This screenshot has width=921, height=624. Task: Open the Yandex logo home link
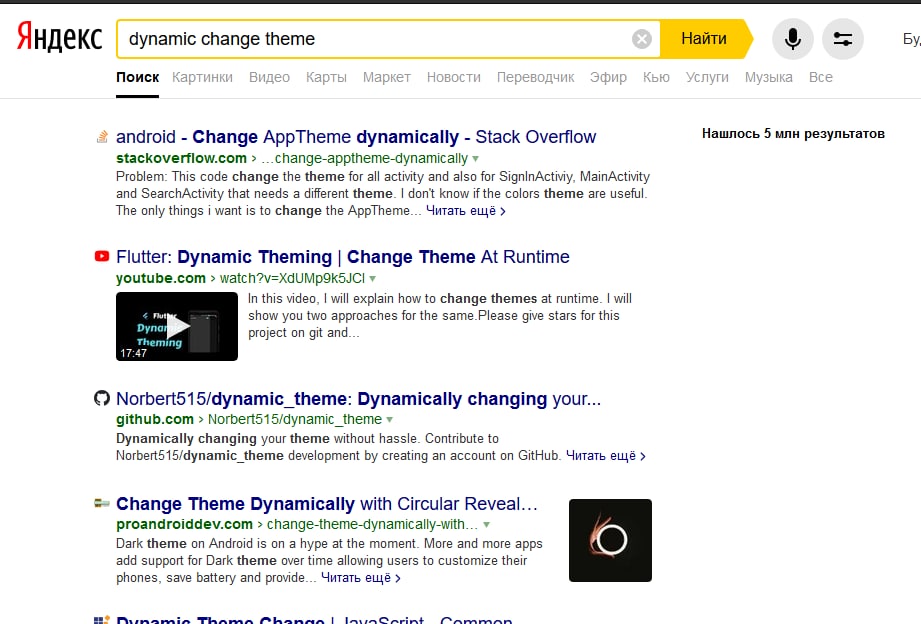point(59,37)
